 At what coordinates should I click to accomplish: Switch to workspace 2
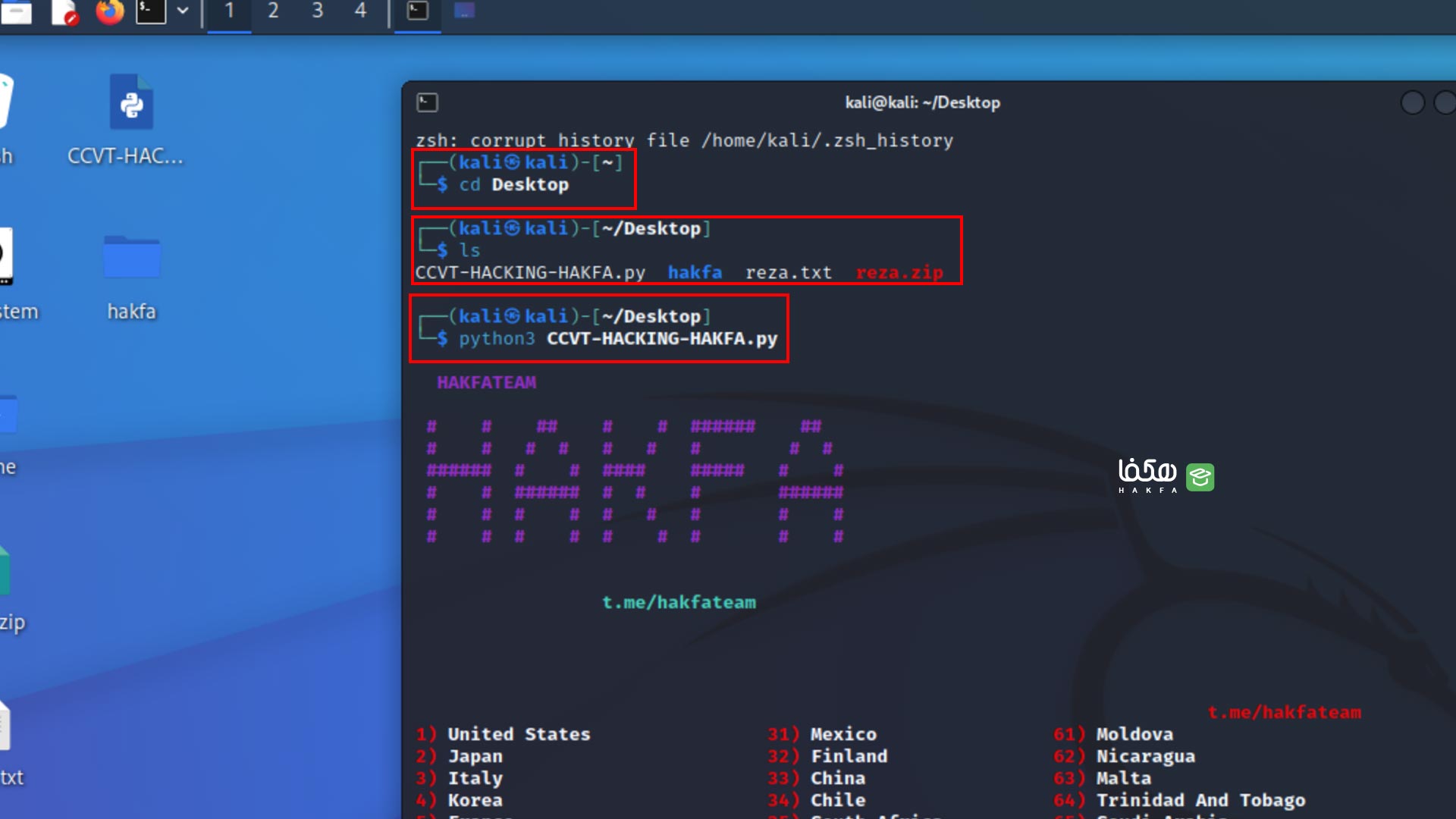coord(273,11)
